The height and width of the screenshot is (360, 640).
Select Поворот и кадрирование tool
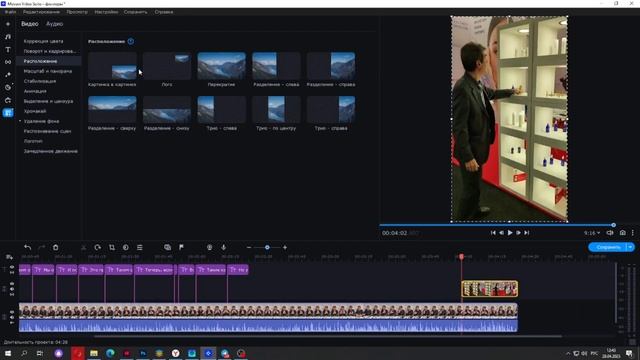tap(50, 51)
